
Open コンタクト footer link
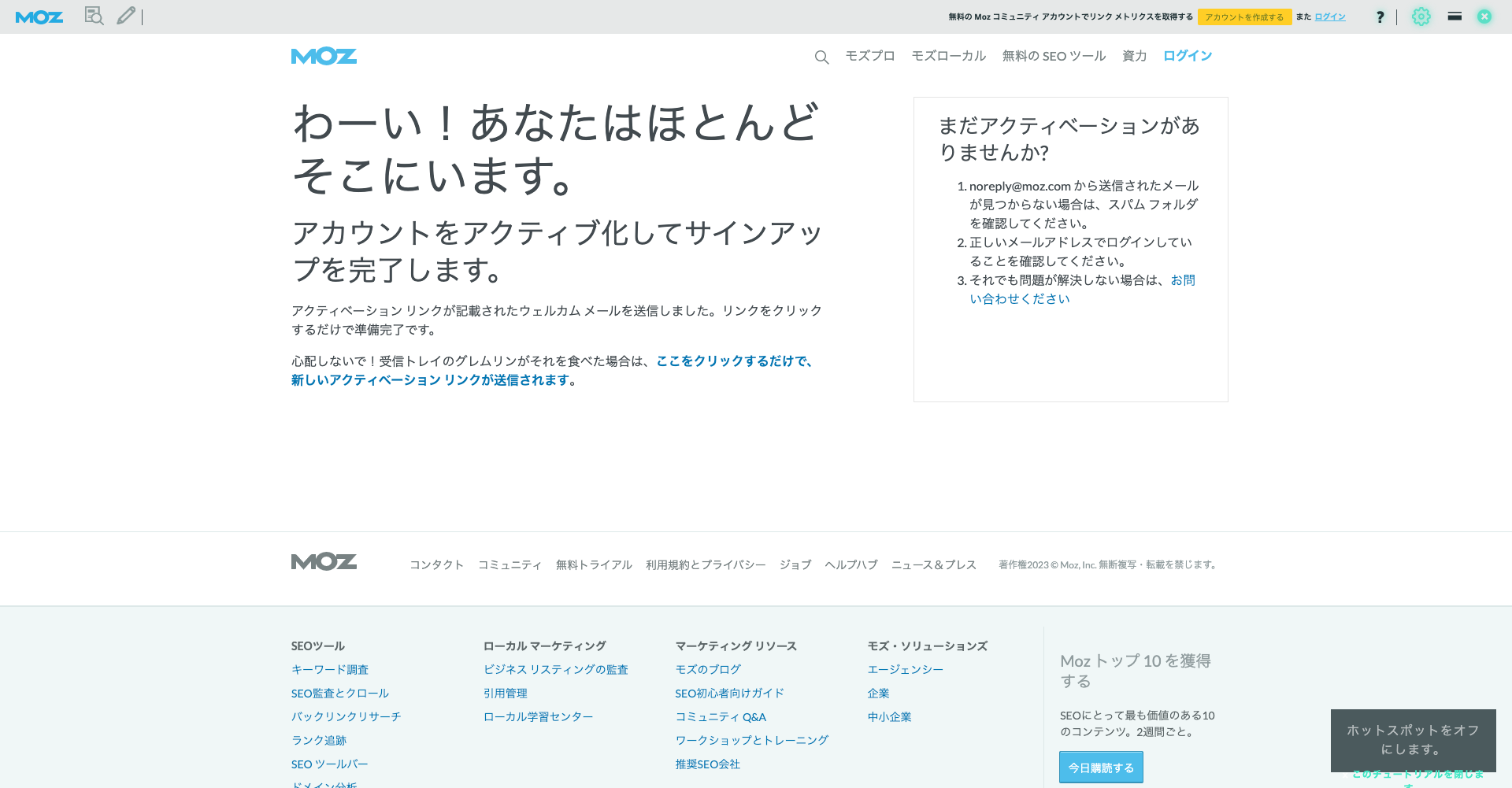point(436,564)
